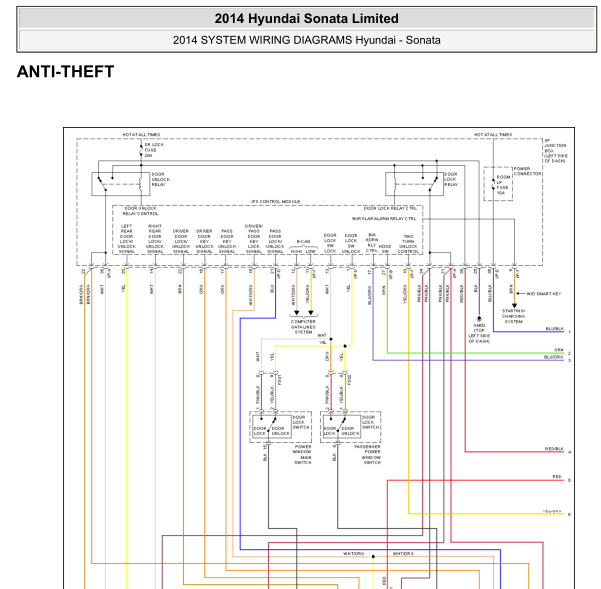The height and width of the screenshot is (589, 601).
Task: Click the 'DR LOCK FUSE 20A' label
Action: [x=154, y=150]
